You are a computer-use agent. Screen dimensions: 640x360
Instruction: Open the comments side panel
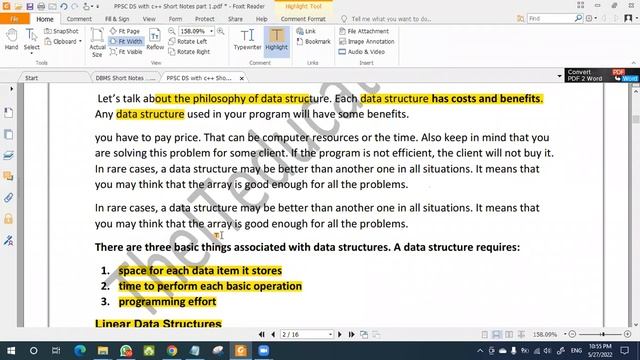(x=8, y=176)
